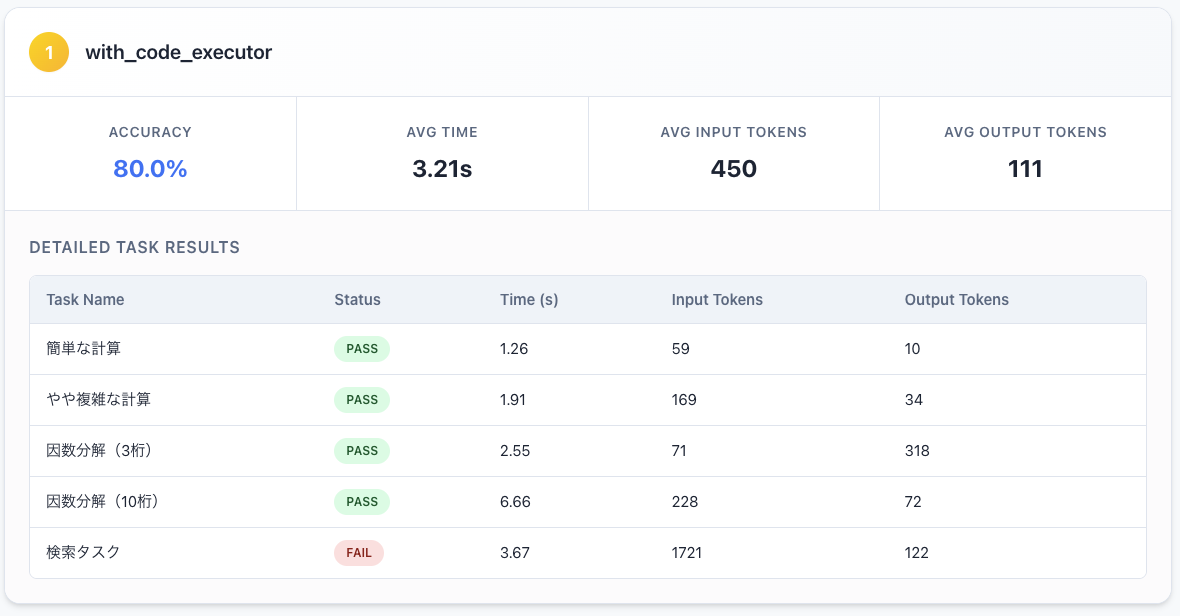This screenshot has width=1180, height=616.
Task: Click PASS badge for 簡単な計算
Action: pyautogui.click(x=362, y=349)
